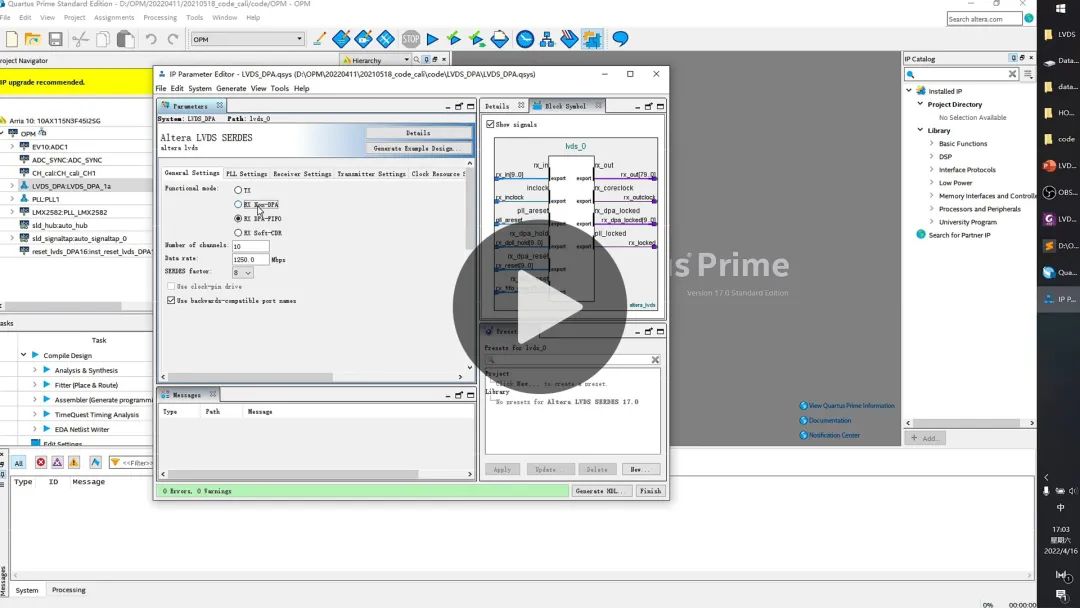The height and width of the screenshot is (608, 1080).
Task: Click the Save toolbar icon
Action: click(55, 39)
